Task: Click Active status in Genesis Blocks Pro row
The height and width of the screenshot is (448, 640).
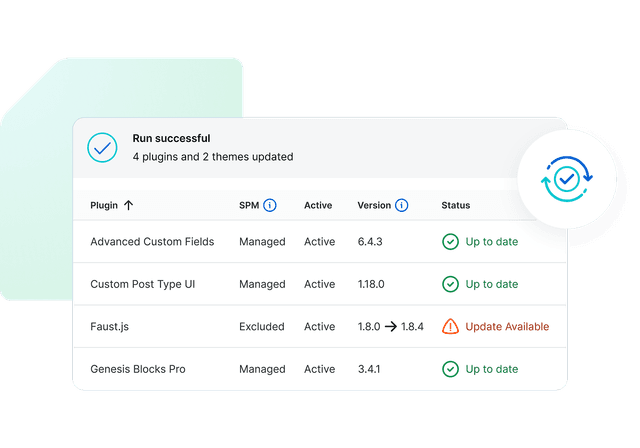Action: pyautogui.click(x=320, y=369)
